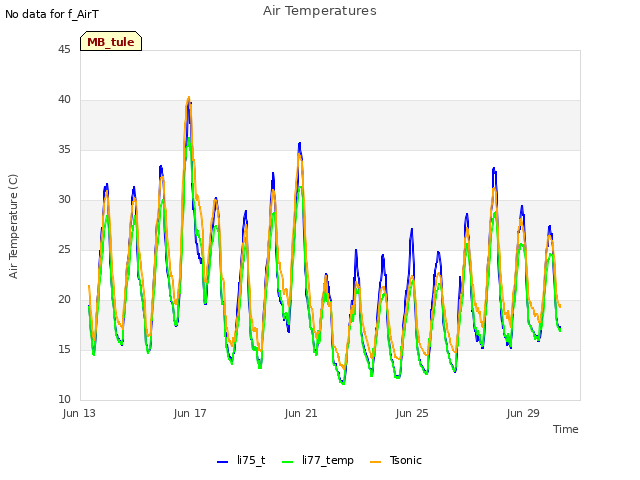Click the 25 y-axis tick label
Image resolution: width=640 pixels, height=480 pixels.
tap(64, 249)
